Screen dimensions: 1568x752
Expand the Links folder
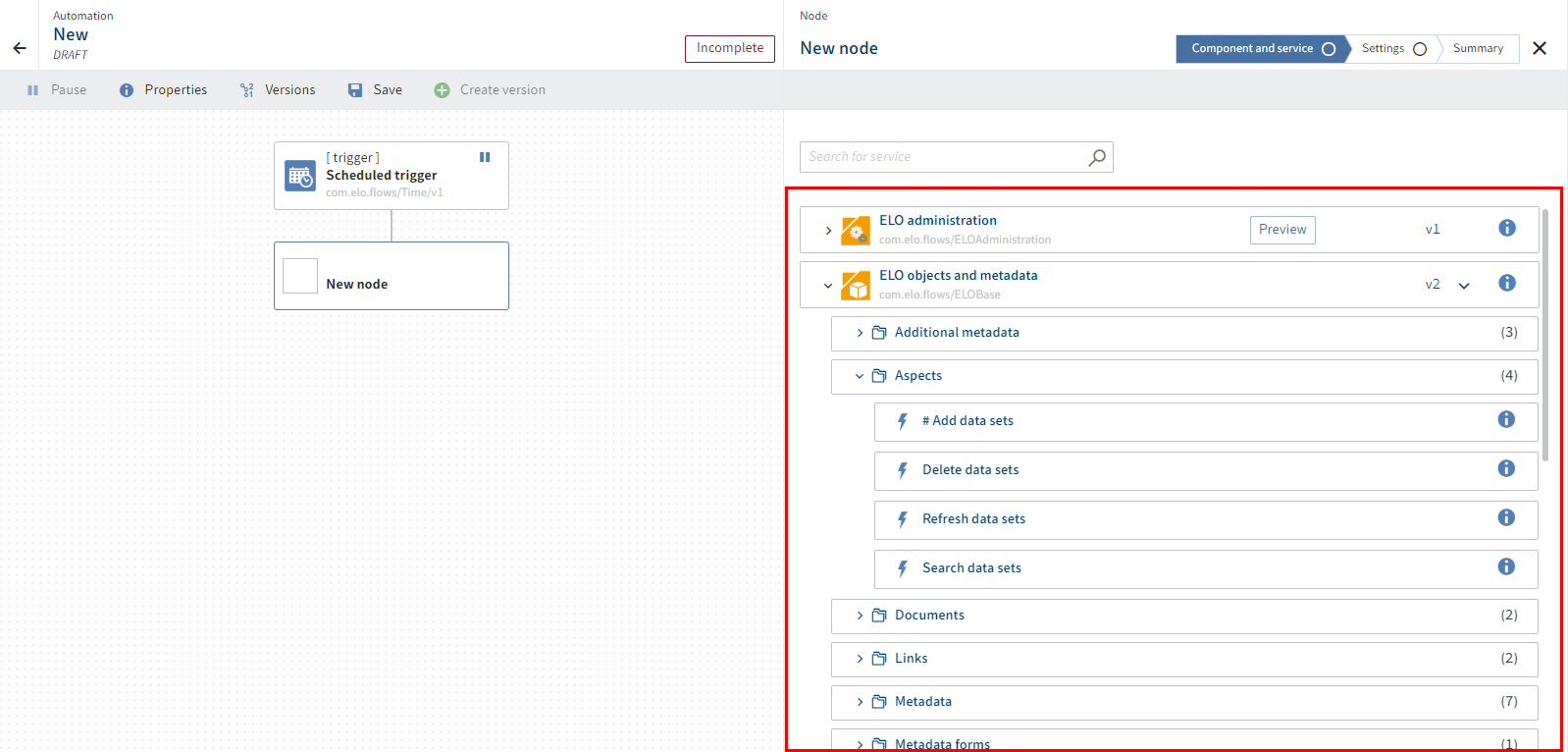tap(861, 659)
